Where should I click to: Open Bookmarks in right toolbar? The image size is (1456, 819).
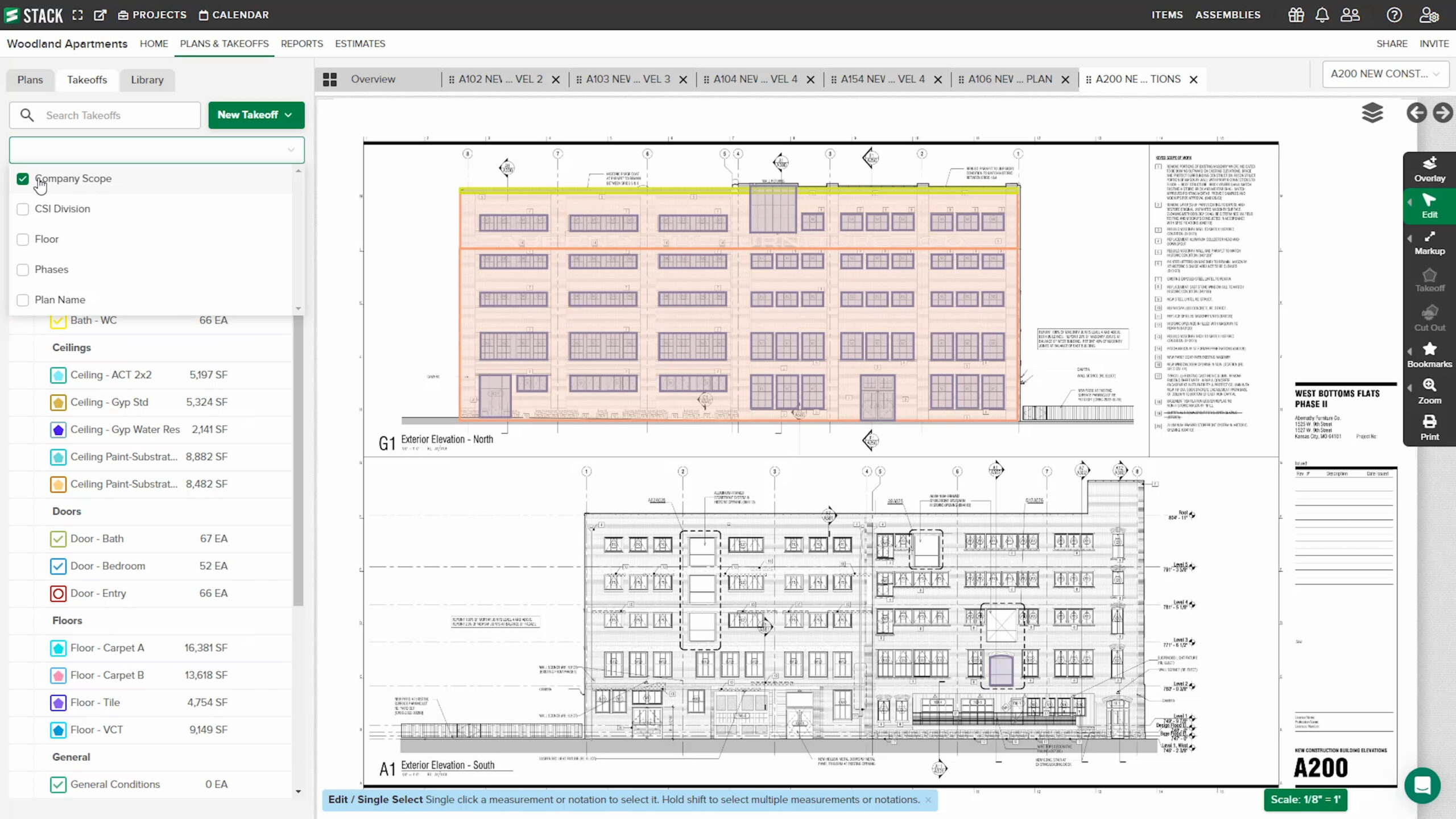point(1429,355)
